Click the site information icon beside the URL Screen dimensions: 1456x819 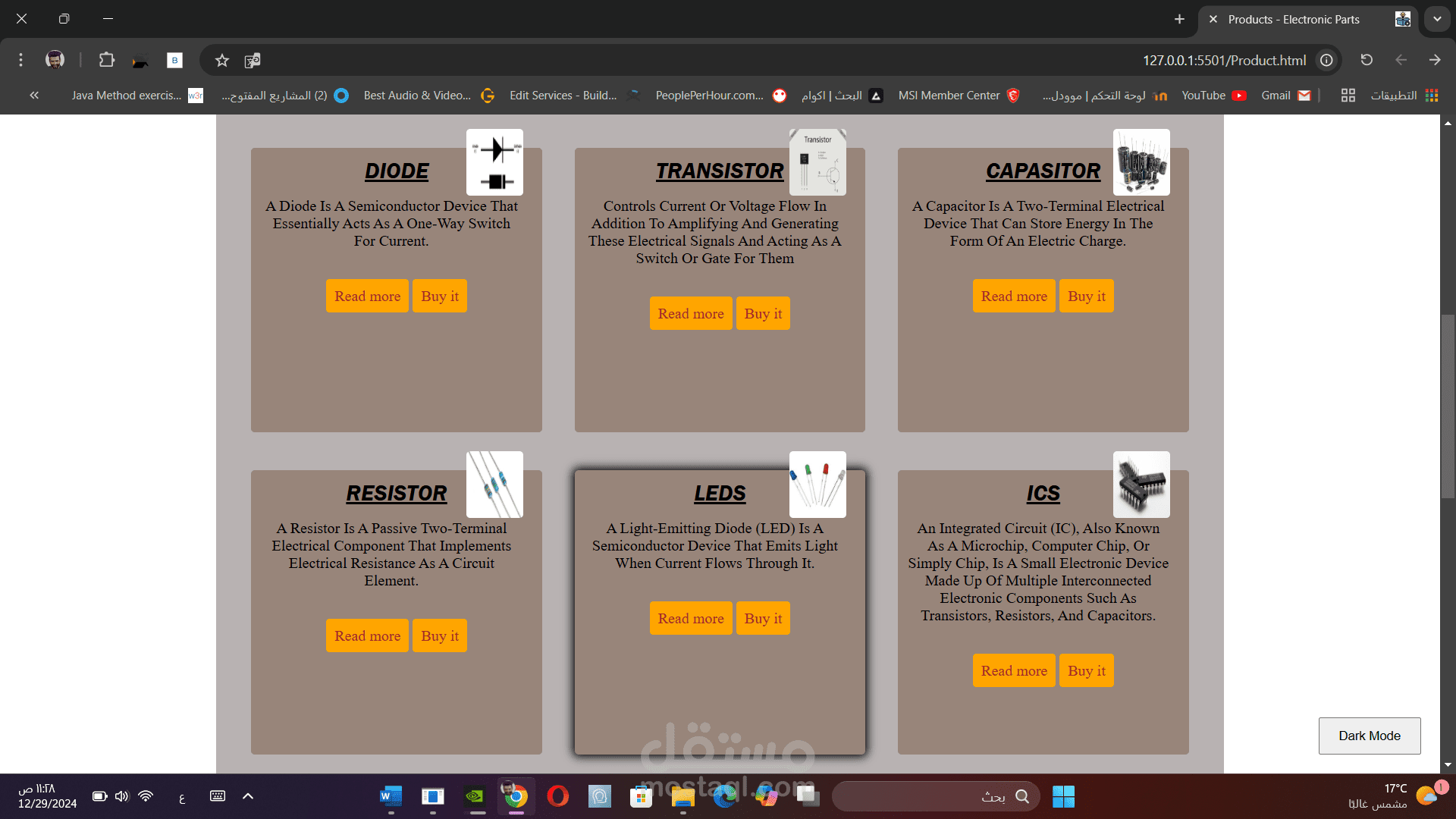1326,60
